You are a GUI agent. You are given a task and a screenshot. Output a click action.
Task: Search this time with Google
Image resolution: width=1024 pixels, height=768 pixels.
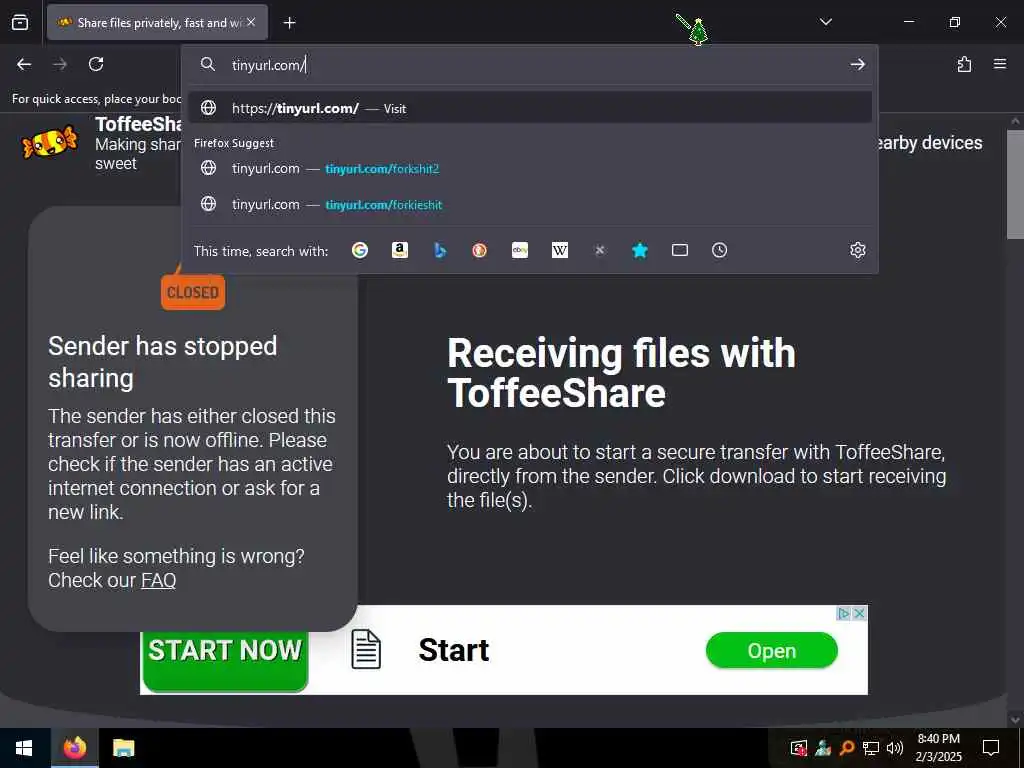point(360,250)
